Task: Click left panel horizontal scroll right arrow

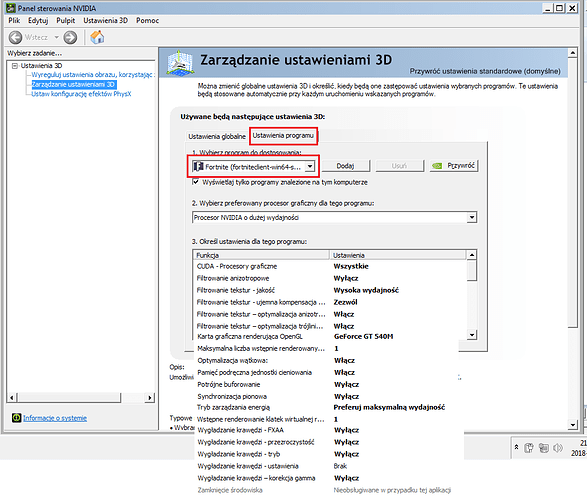Action: (150, 398)
